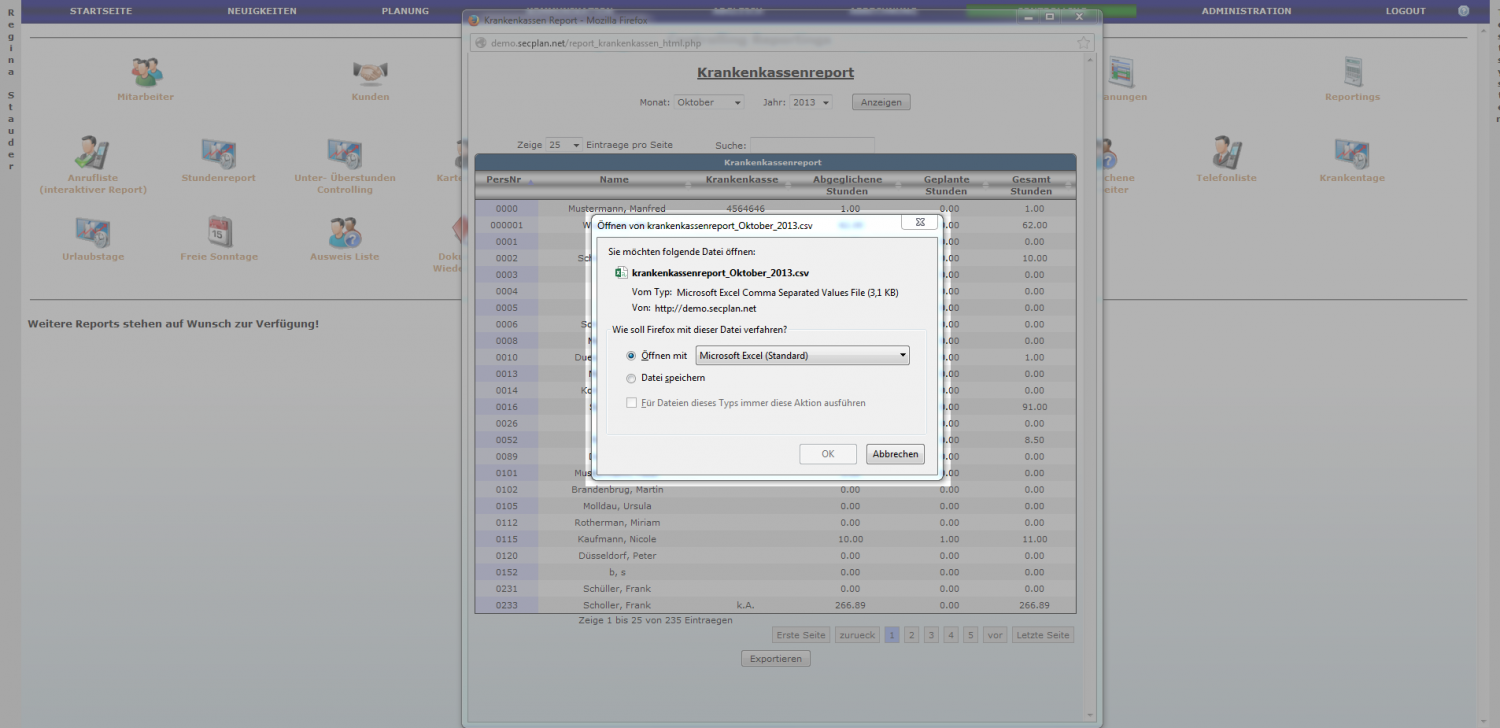Select the Öffnen mit radio button
1500x728 pixels.
[x=631, y=356]
